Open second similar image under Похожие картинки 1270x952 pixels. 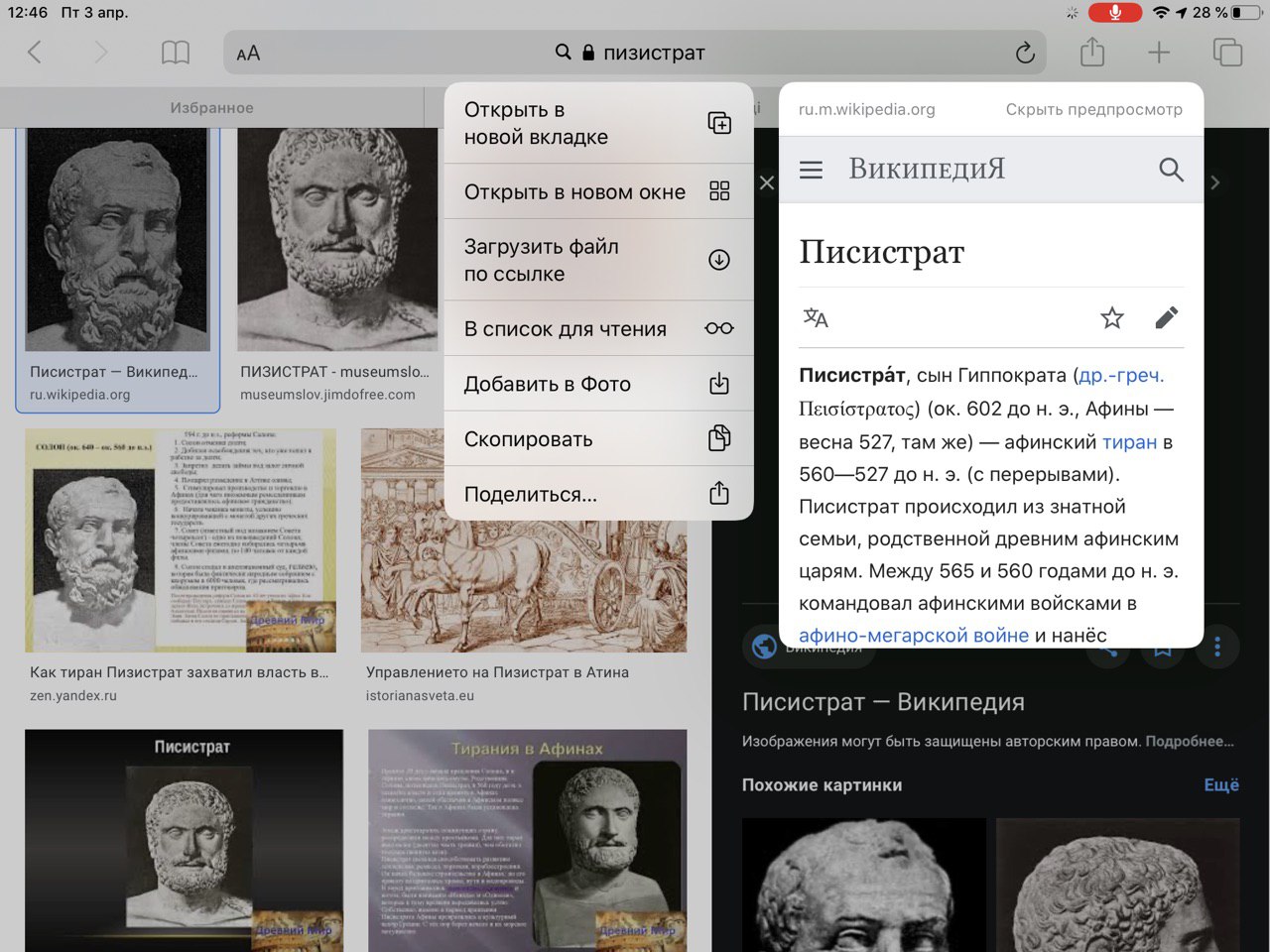pos(1118,885)
